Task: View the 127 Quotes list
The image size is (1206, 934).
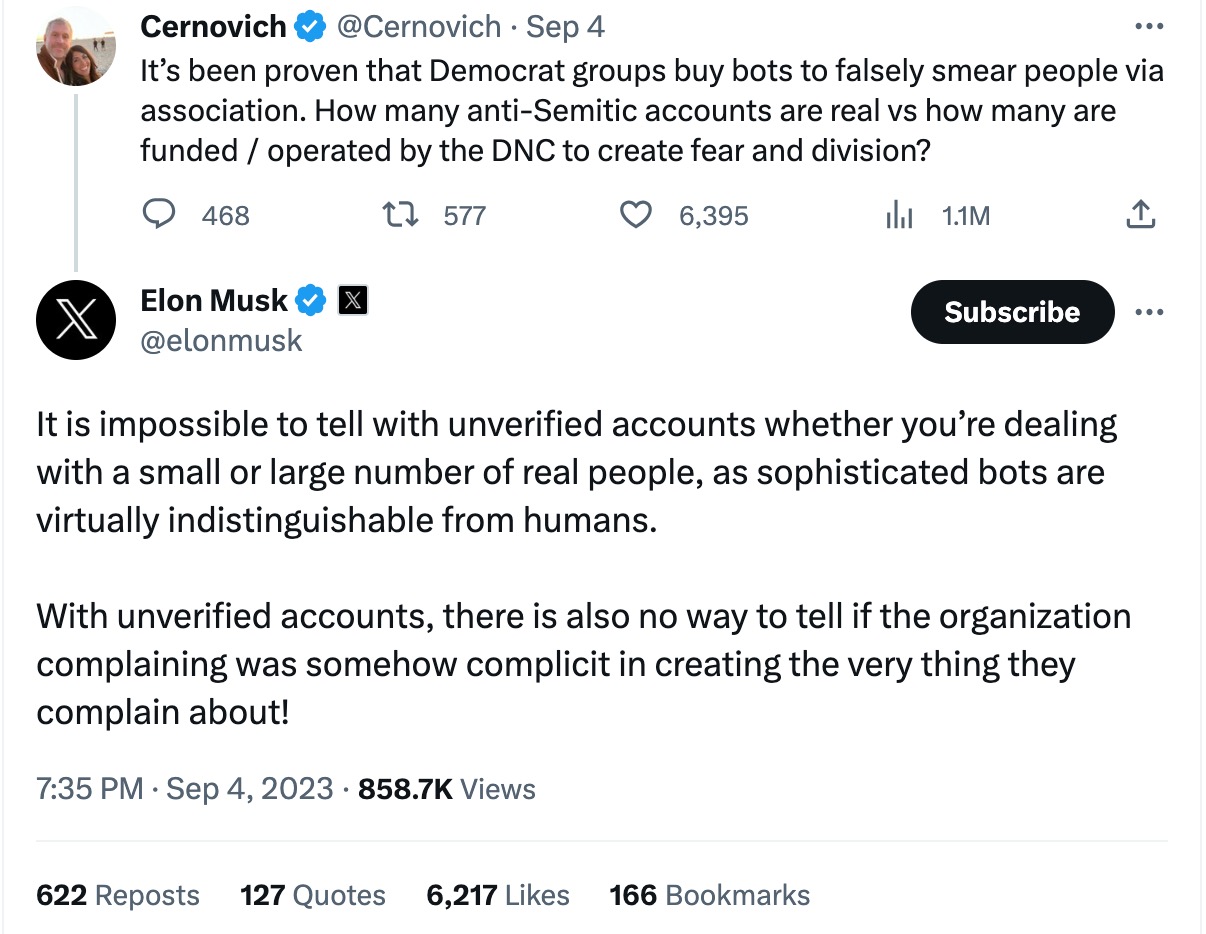Action: pos(312,895)
